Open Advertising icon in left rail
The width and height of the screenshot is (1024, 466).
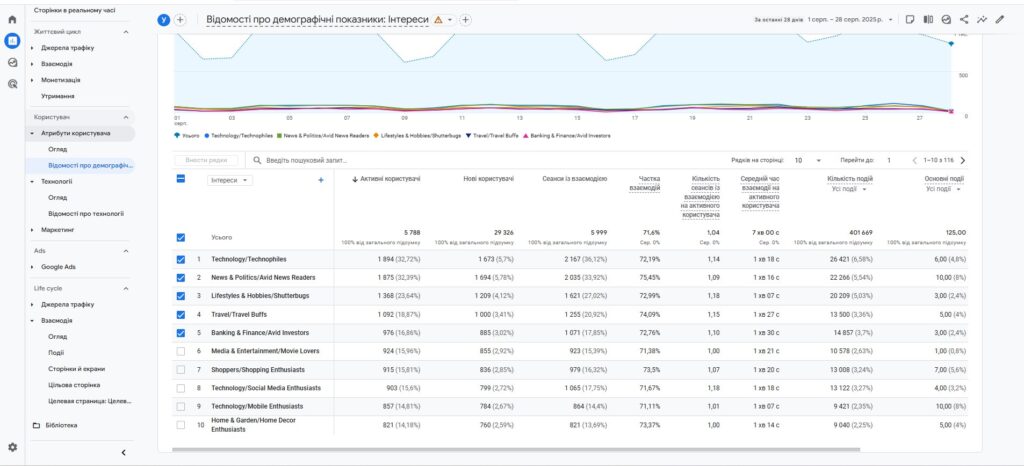point(12,84)
